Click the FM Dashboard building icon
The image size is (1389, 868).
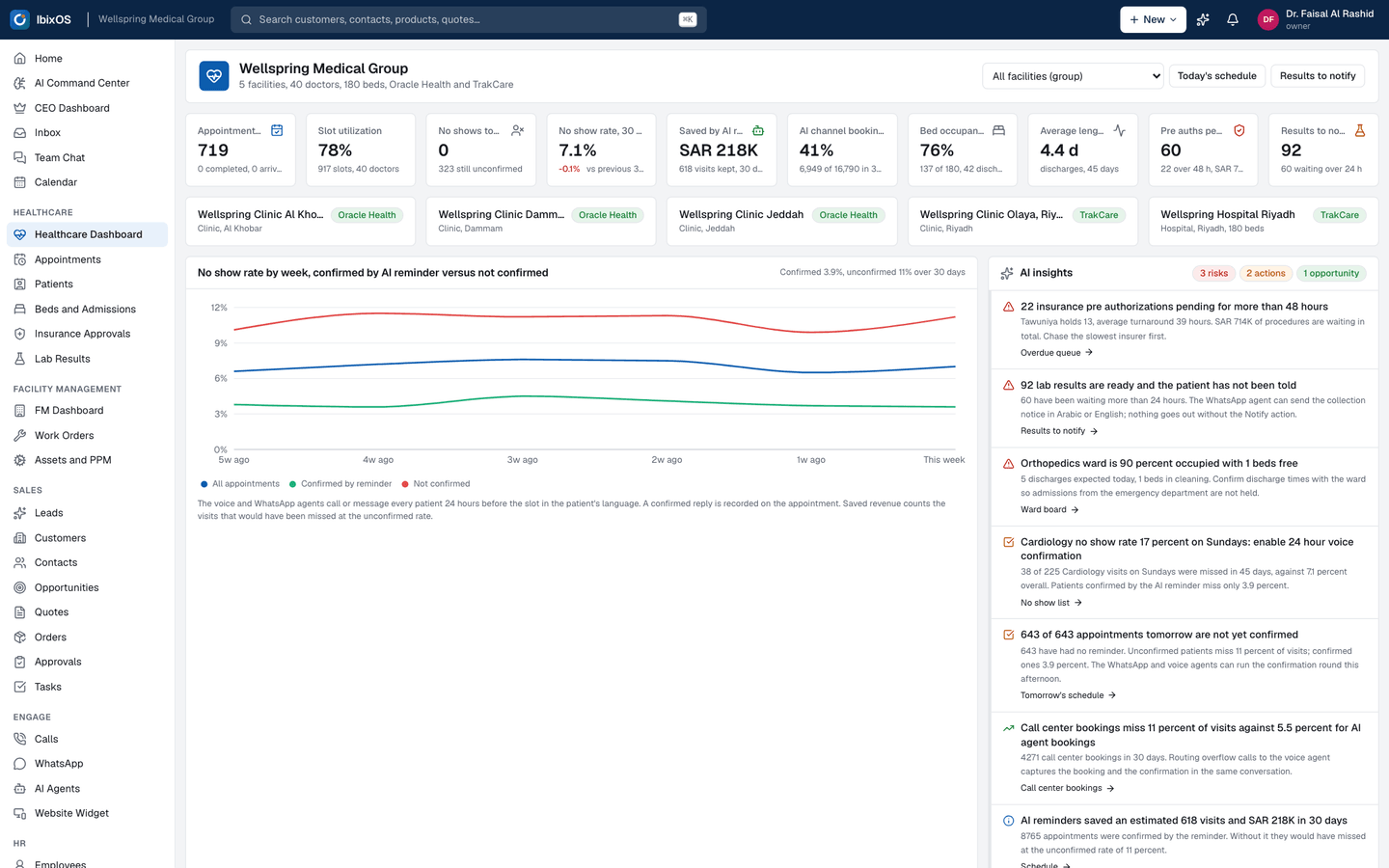(19, 411)
